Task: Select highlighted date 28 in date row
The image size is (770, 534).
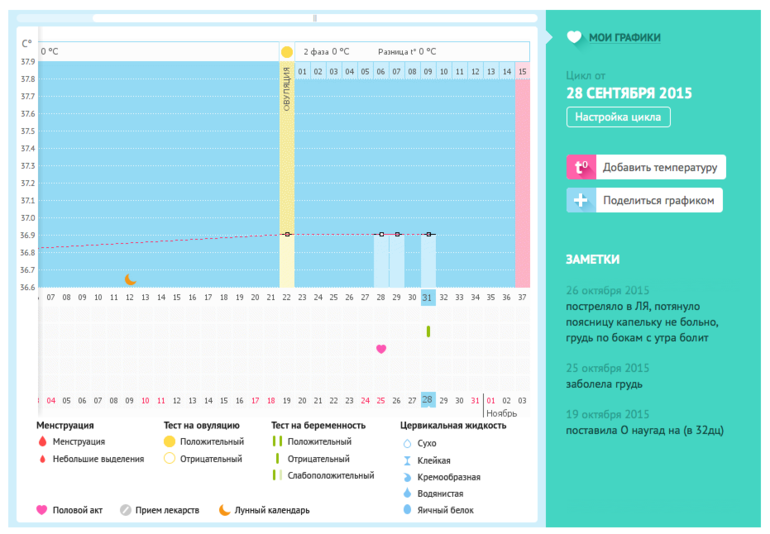Action: click(428, 400)
